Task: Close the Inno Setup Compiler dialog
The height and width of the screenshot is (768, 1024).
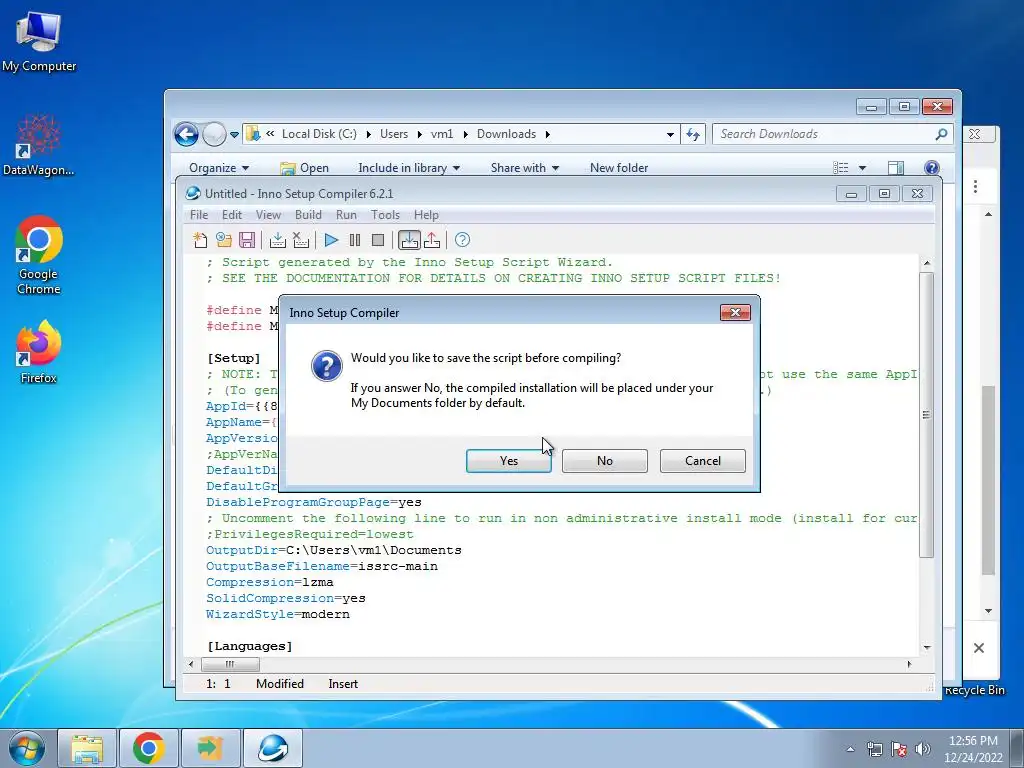Action: 735,313
